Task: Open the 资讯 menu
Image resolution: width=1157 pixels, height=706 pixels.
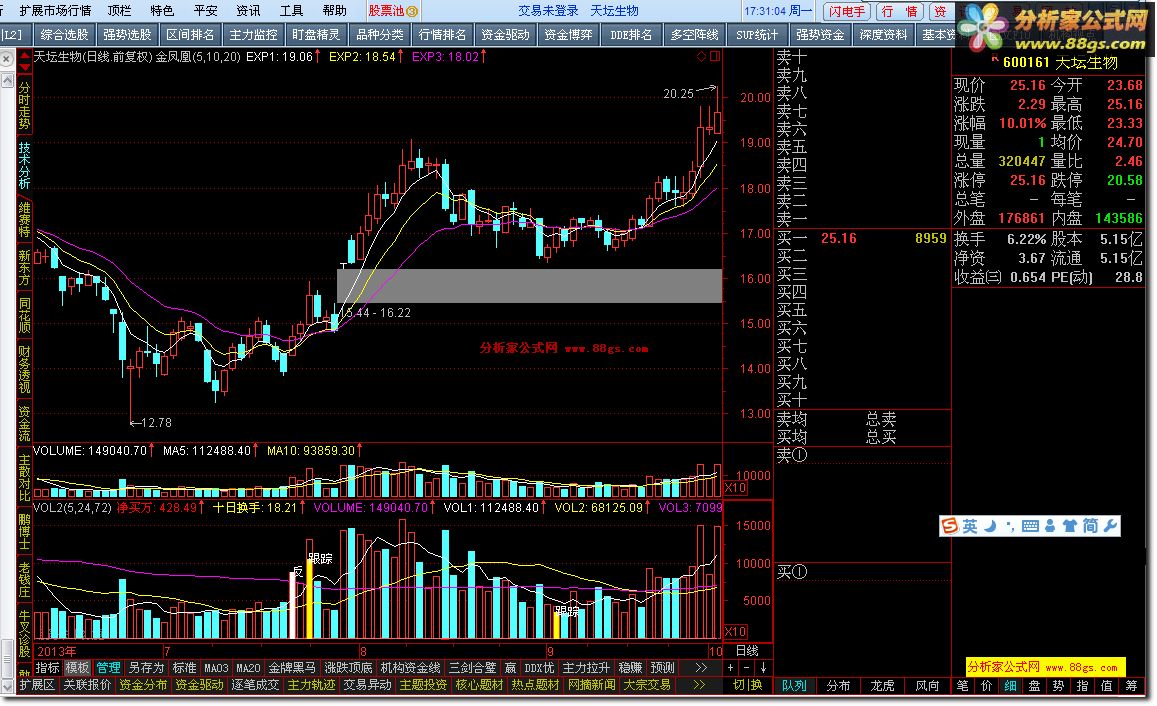Action: tap(248, 10)
